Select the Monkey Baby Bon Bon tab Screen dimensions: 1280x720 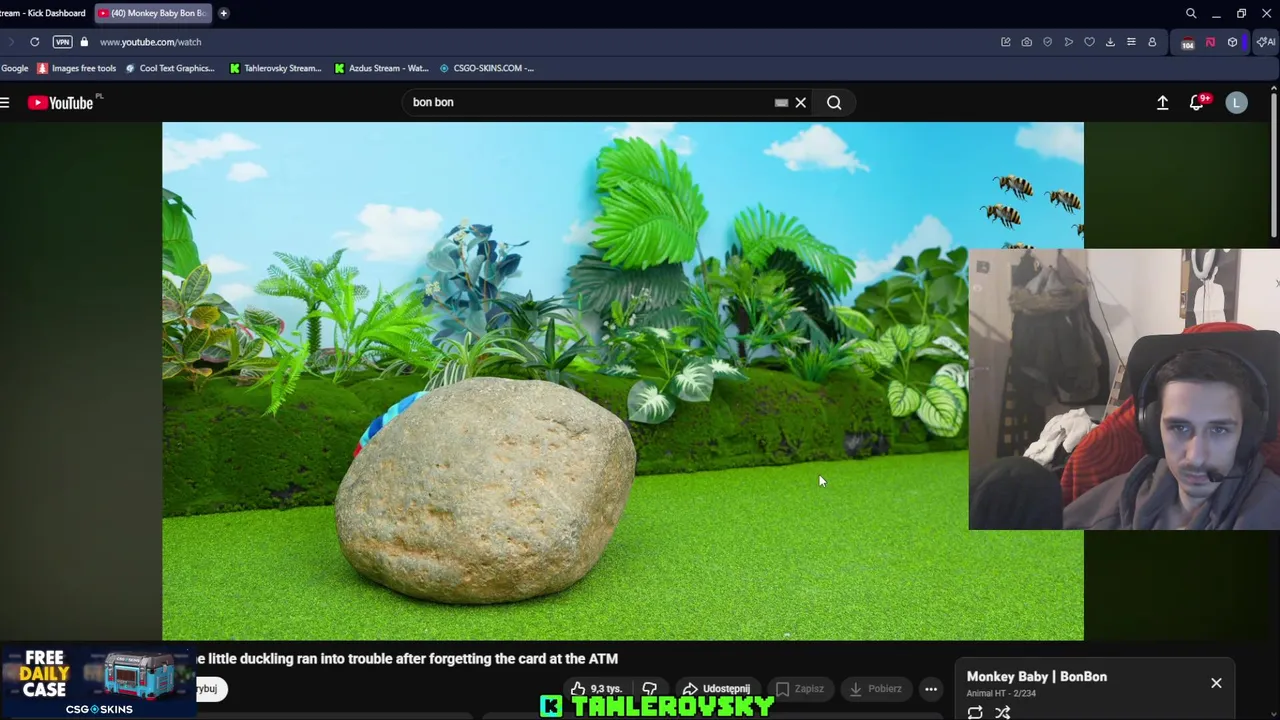[x=153, y=13]
